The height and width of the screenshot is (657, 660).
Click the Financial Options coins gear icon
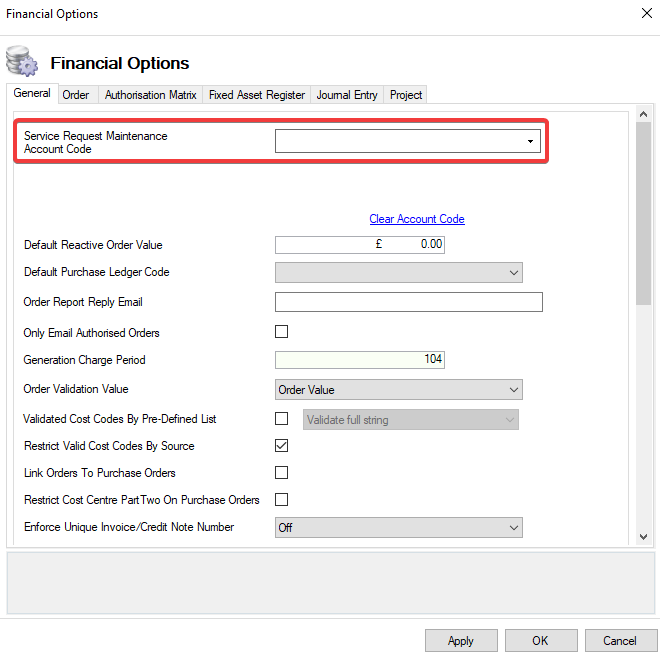[x=22, y=62]
